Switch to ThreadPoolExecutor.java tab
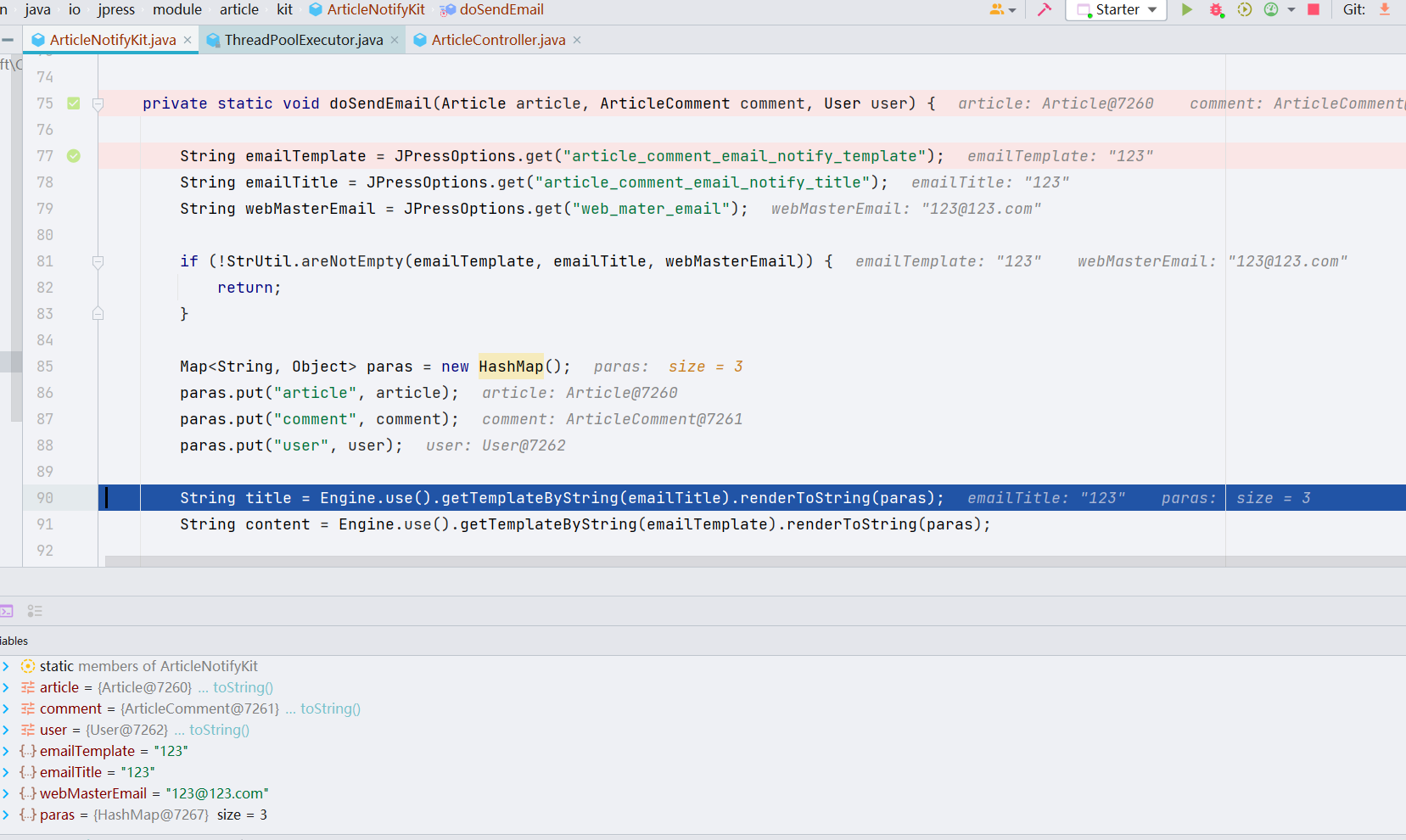Image resolution: width=1406 pixels, height=840 pixels. (x=303, y=40)
